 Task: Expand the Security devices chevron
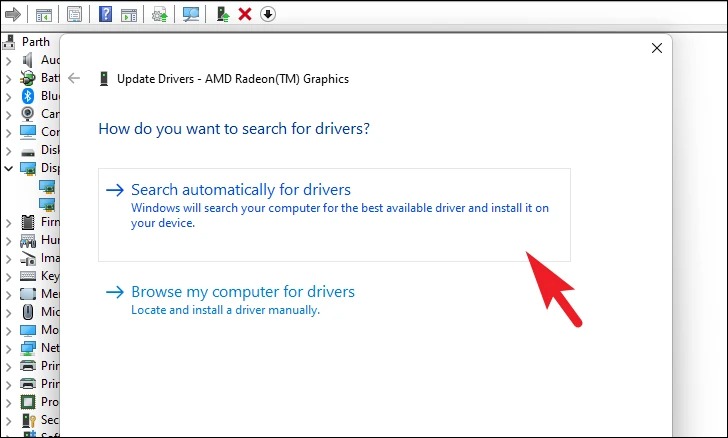(8, 420)
